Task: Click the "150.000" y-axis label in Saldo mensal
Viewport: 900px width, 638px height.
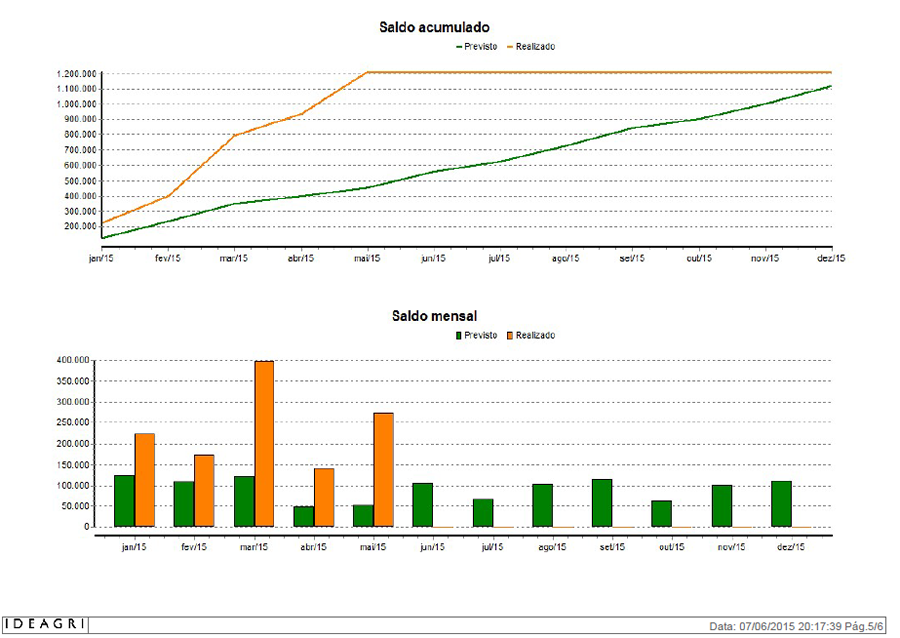Action: 73,465
